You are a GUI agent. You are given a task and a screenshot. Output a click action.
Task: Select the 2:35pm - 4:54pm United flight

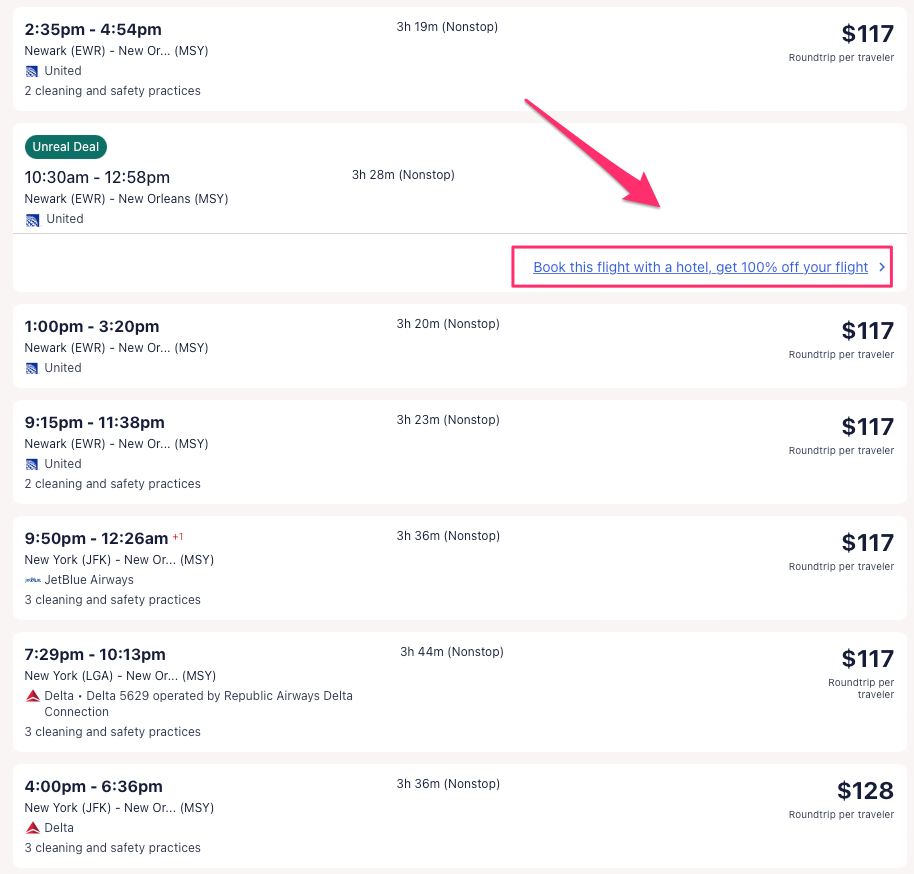[x=93, y=30]
